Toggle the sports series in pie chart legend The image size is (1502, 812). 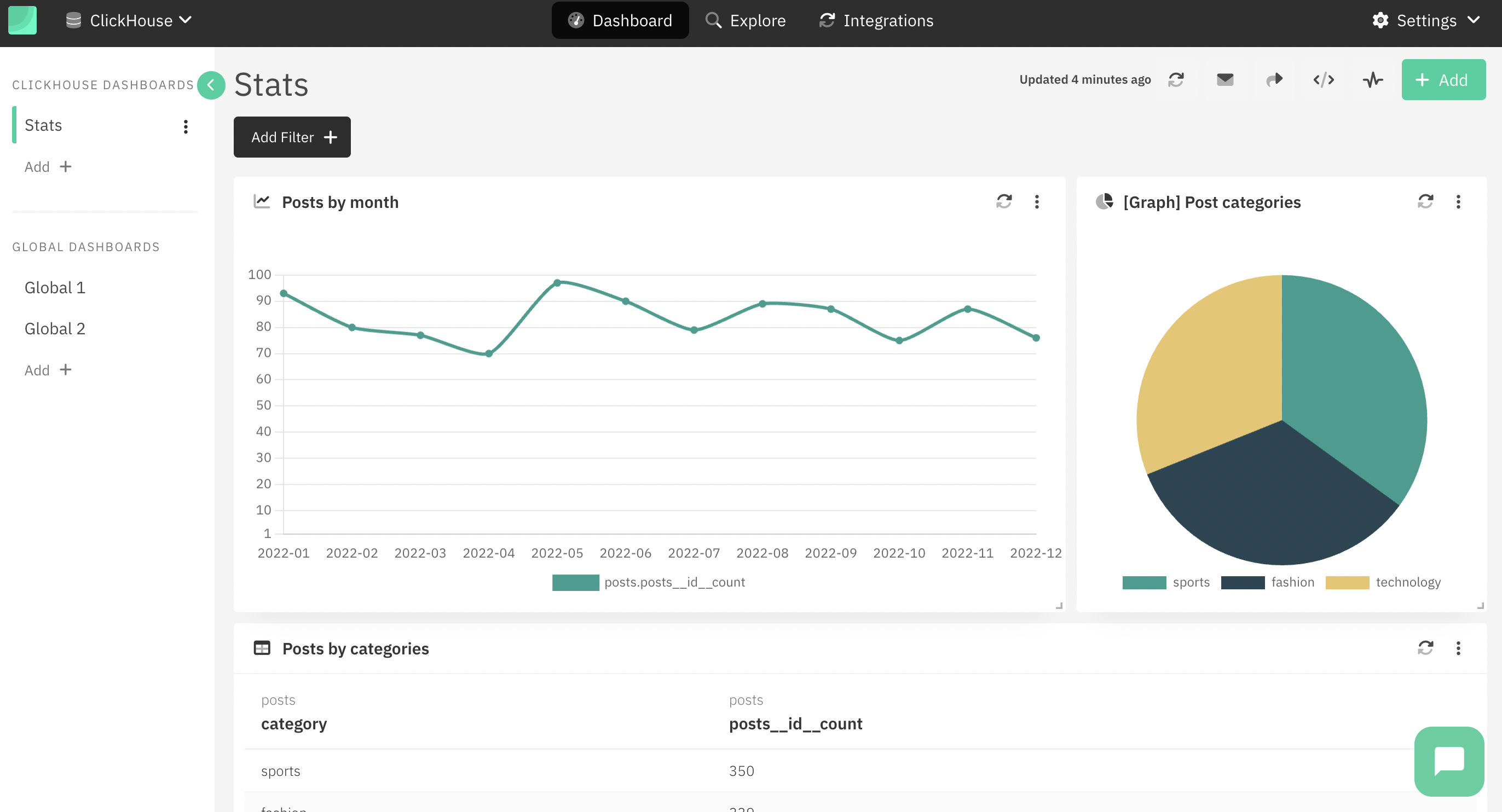1167,582
